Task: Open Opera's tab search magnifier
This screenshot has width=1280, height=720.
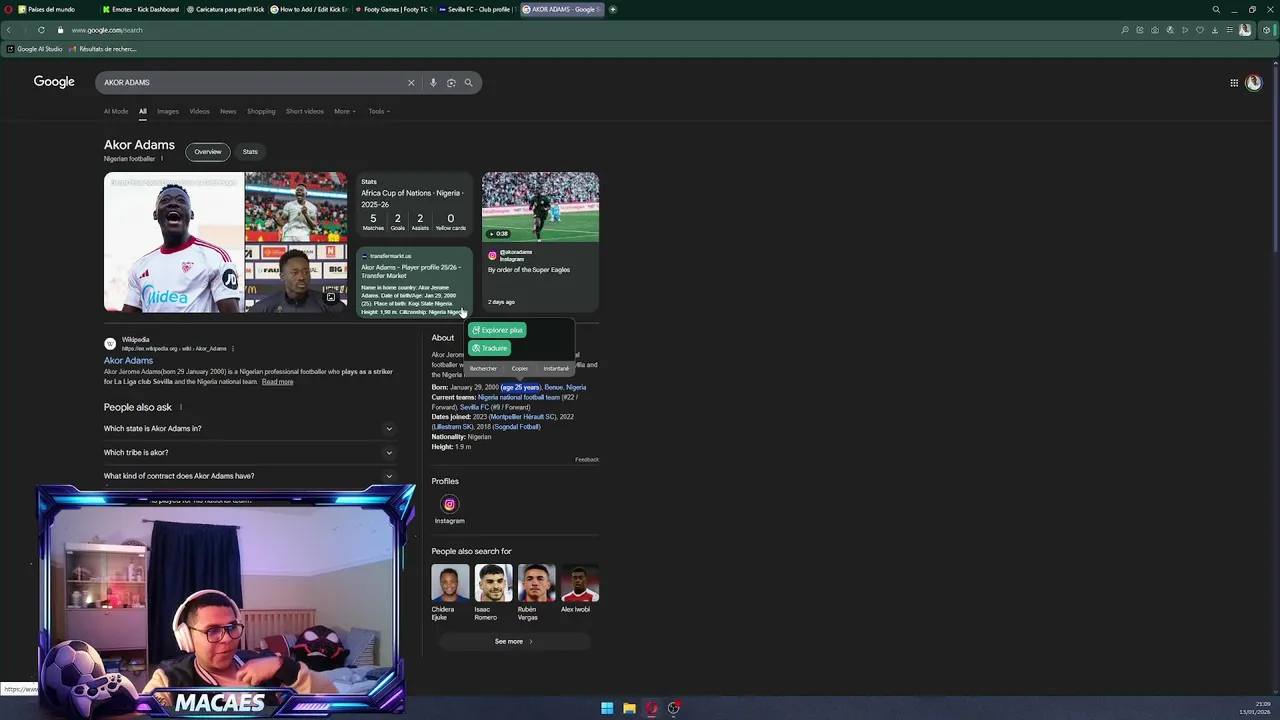Action: (x=1216, y=9)
